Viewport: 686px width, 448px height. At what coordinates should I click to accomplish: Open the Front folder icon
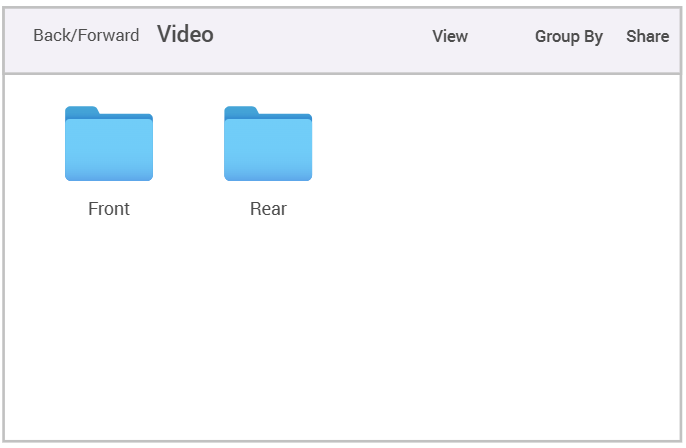click(x=109, y=147)
